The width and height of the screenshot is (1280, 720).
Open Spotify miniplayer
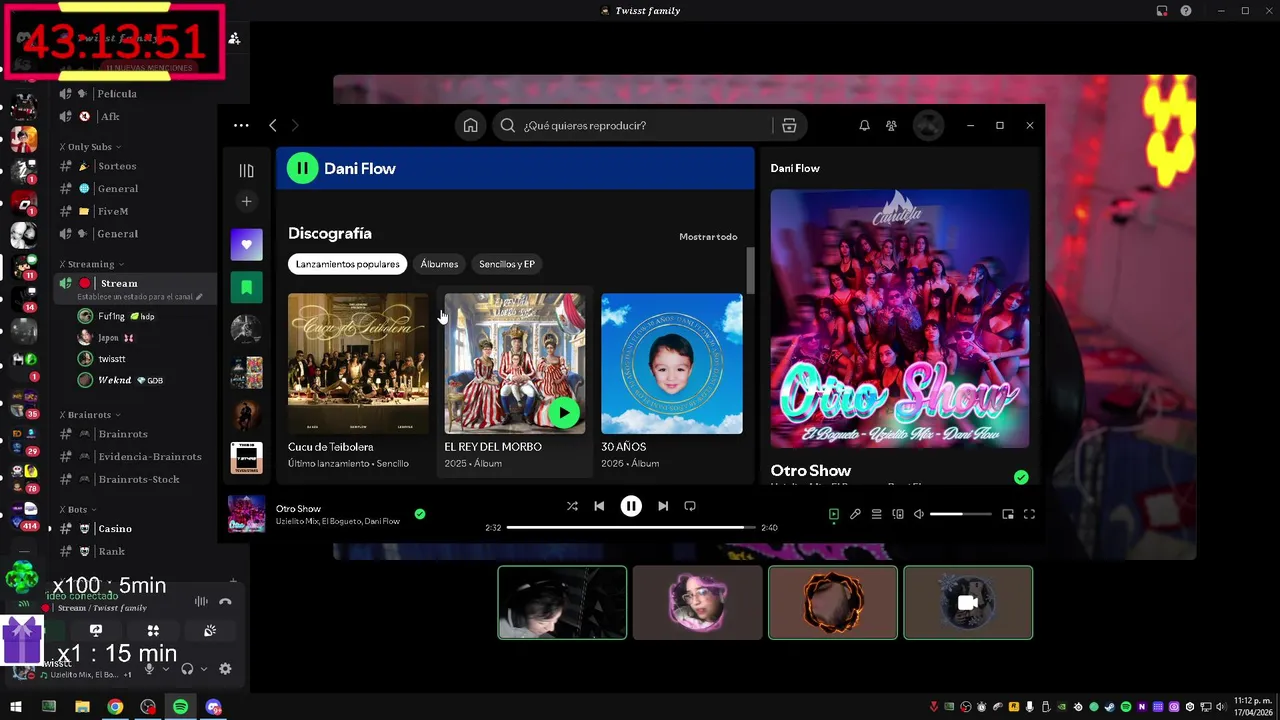click(1008, 514)
